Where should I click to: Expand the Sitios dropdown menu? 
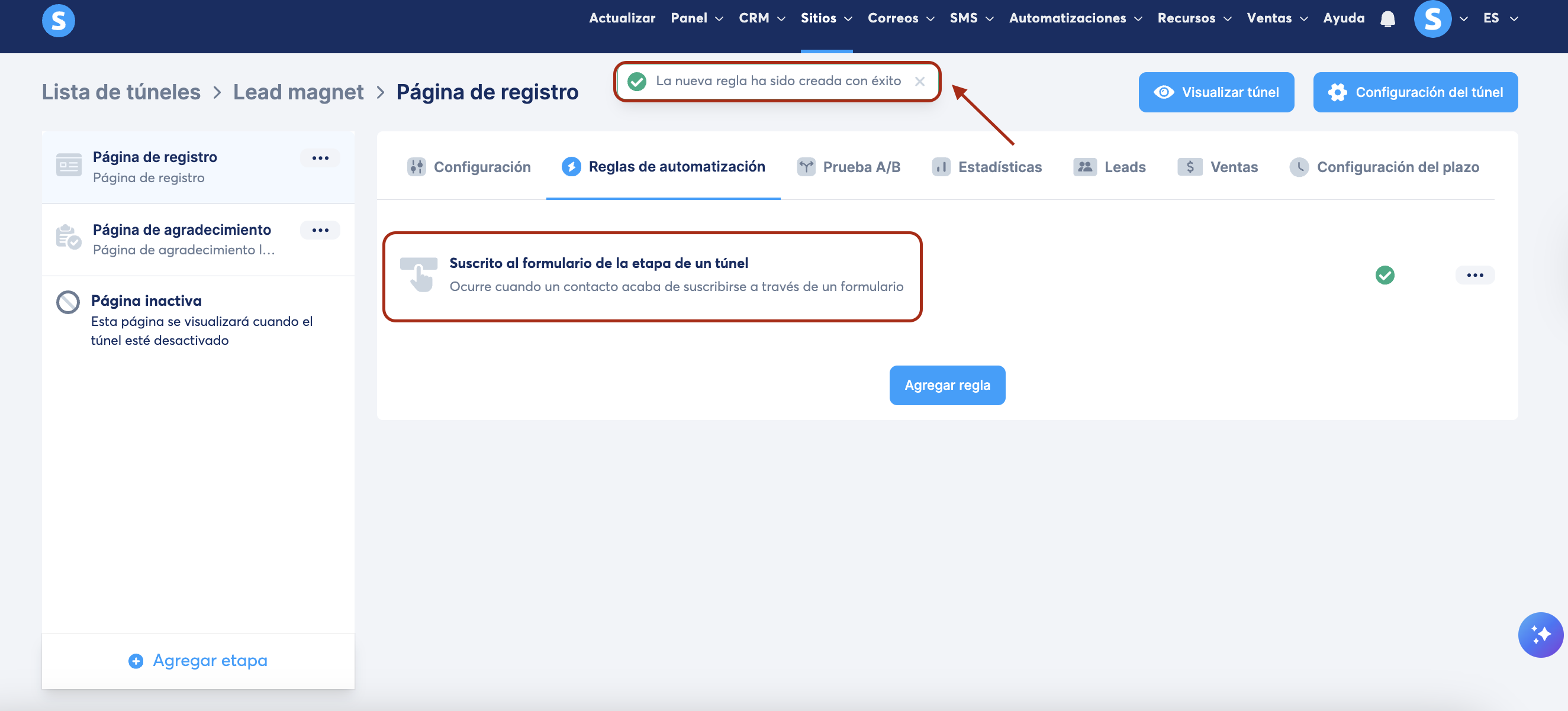pyautogui.click(x=825, y=18)
